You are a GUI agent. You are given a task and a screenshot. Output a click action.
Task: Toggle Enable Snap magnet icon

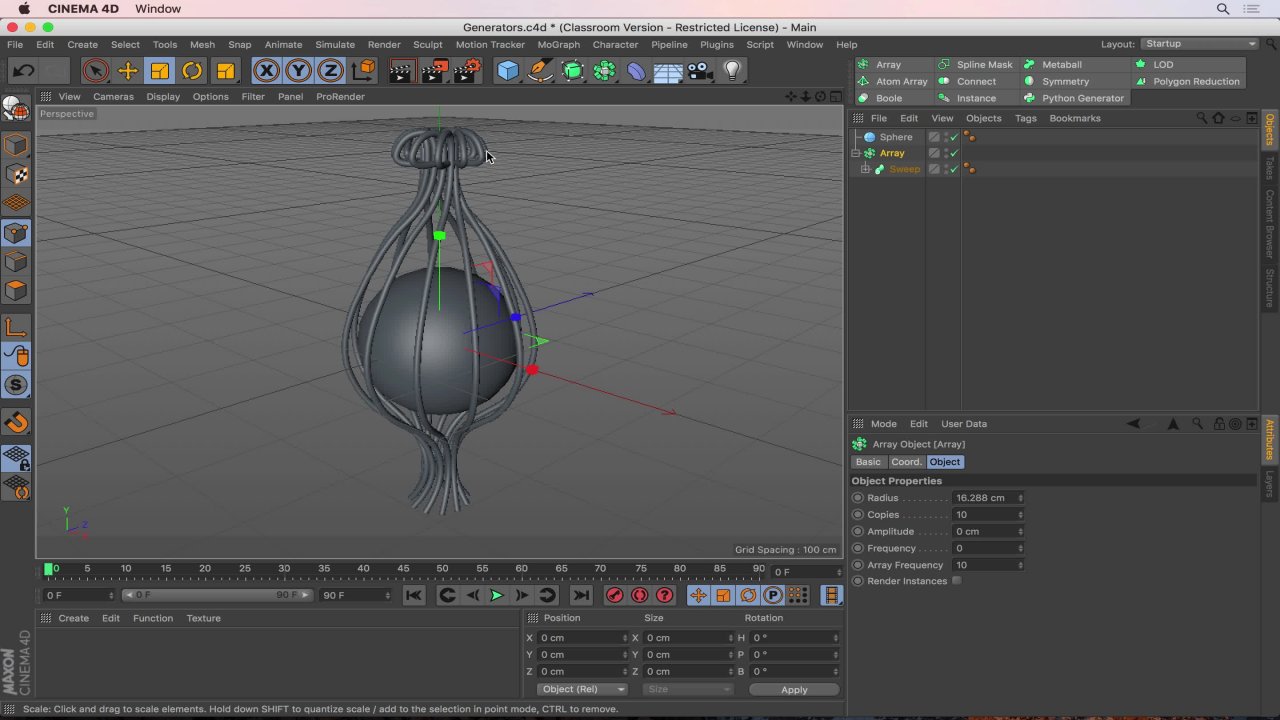(16, 422)
